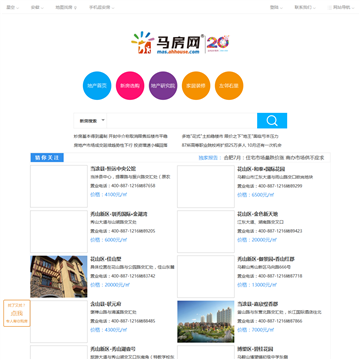
Task: Open the 地图找房 top menu
Action: tap(66, 7)
